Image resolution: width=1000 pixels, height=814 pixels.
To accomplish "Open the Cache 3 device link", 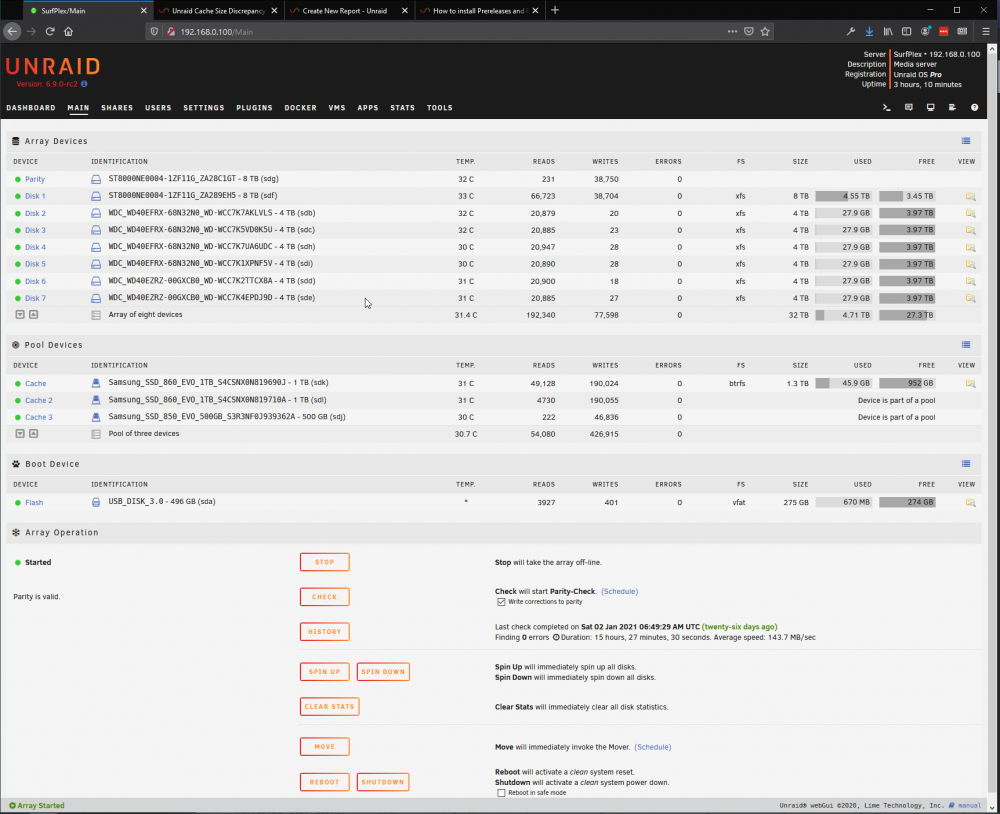I will pos(39,417).
